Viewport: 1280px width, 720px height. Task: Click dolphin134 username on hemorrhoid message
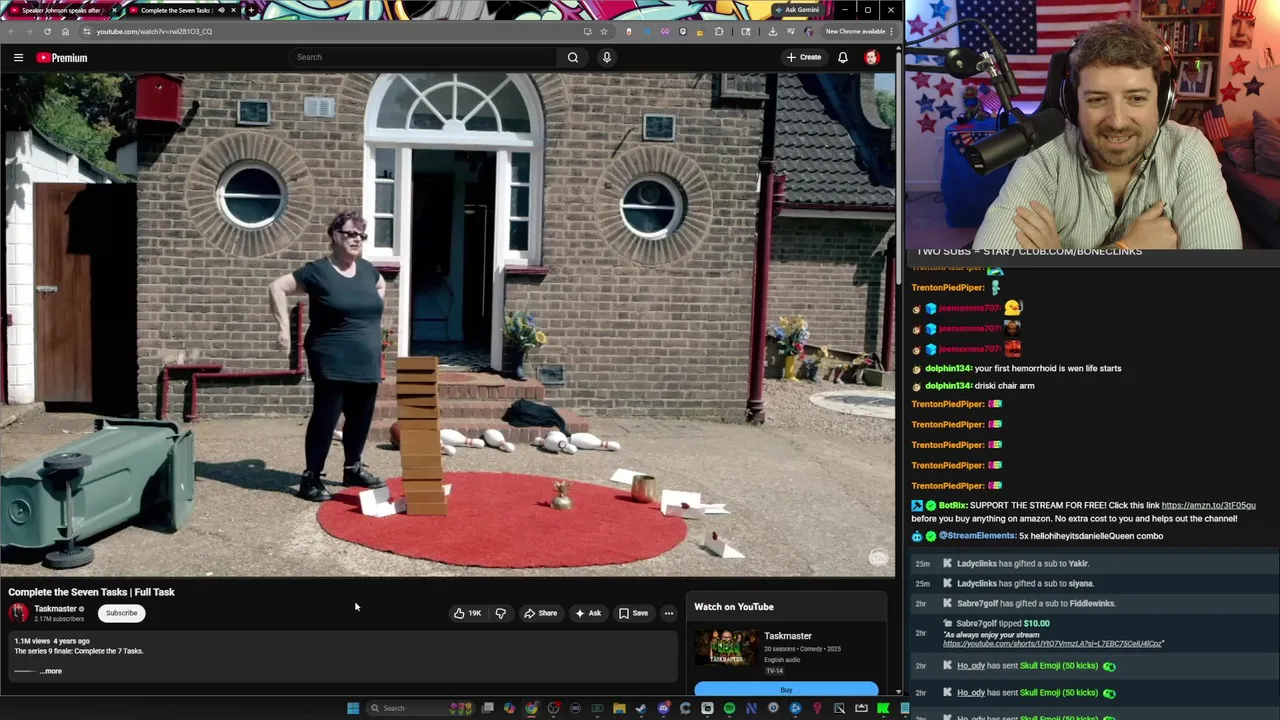click(x=948, y=368)
